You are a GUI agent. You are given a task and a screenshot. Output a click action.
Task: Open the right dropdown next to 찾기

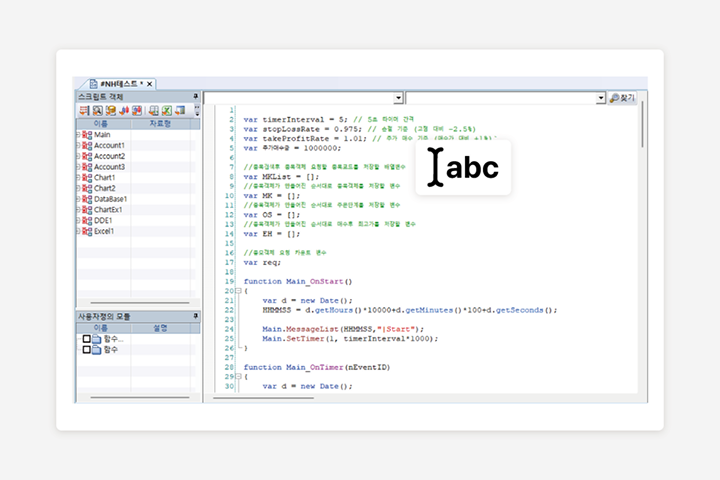coord(601,98)
